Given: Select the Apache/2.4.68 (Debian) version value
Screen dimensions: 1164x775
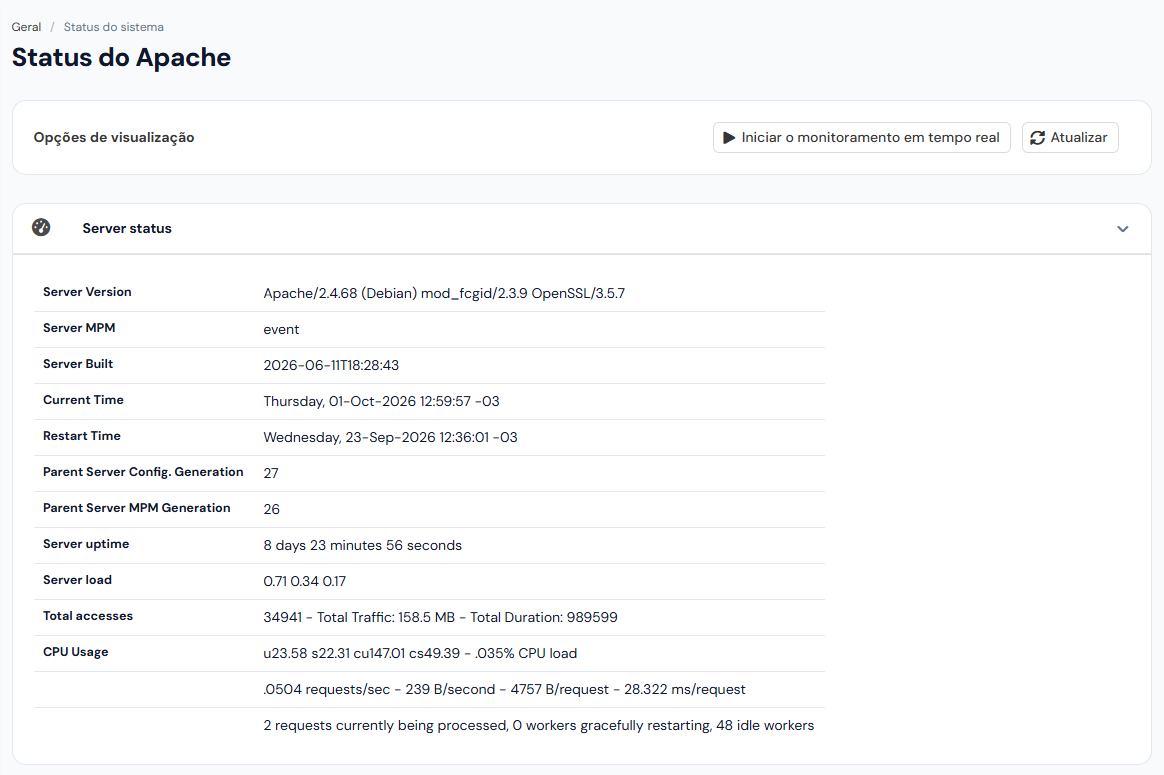Looking at the screenshot, I should (x=444, y=293).
